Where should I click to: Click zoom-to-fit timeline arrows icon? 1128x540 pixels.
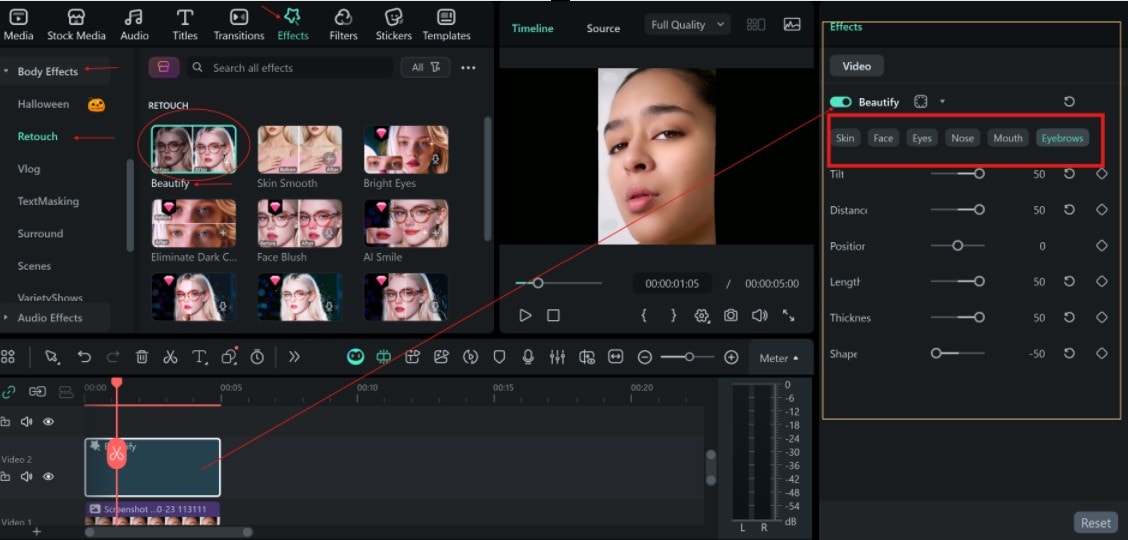coord(615,357)
